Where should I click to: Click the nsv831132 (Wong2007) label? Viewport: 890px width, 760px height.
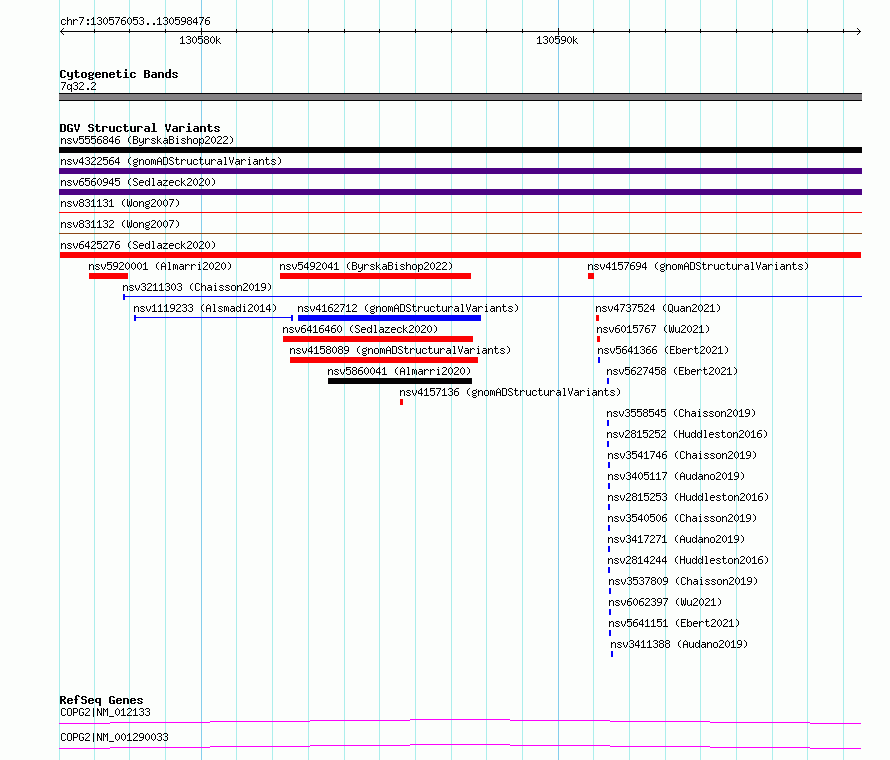120,224
